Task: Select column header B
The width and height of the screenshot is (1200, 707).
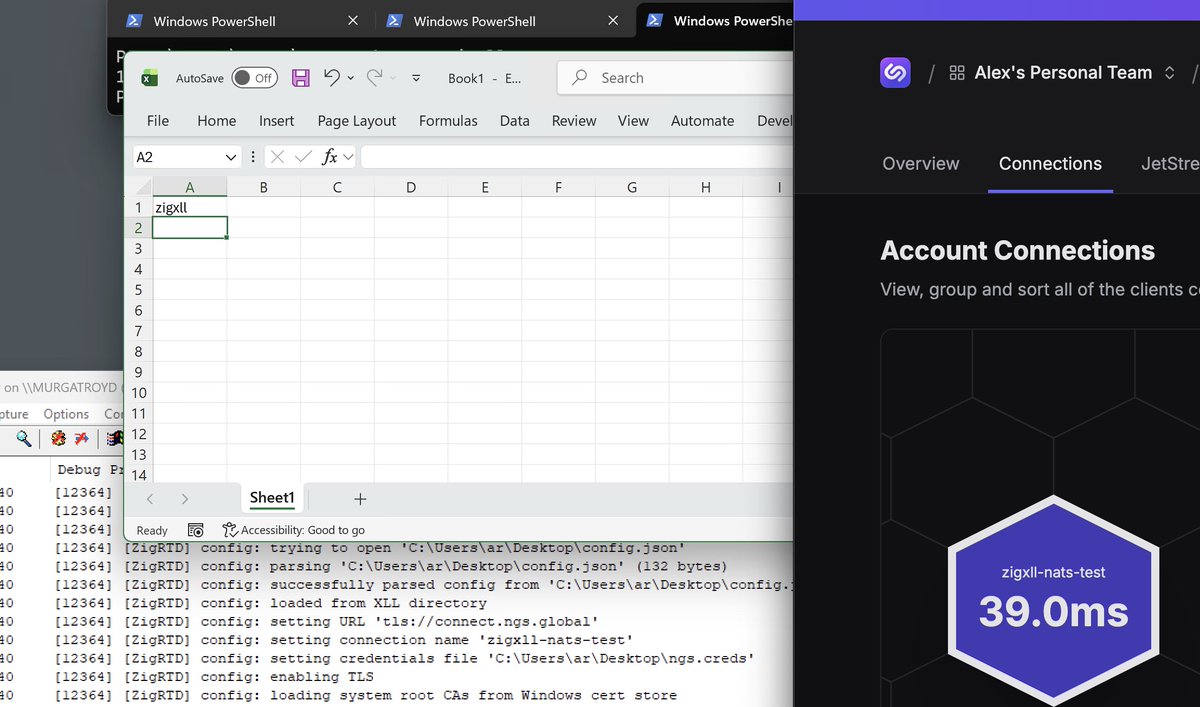Action: tap(264, 187)
